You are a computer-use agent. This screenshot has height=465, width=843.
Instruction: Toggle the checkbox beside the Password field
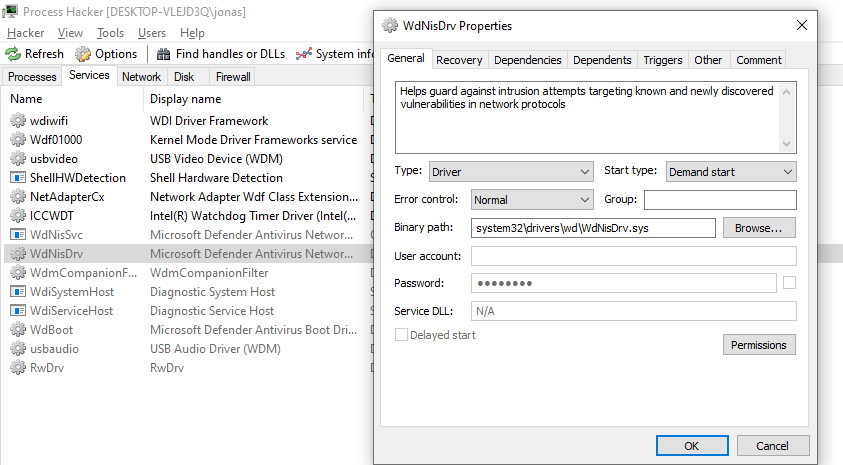pos(789,283)
